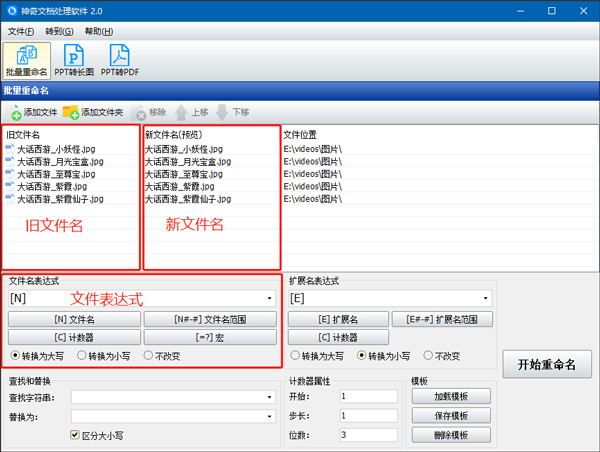This screenshot has width=600, height=452.
Task: Click the [E] 扩展名 button
Action: pyautogui.click(x=338, y=319)
